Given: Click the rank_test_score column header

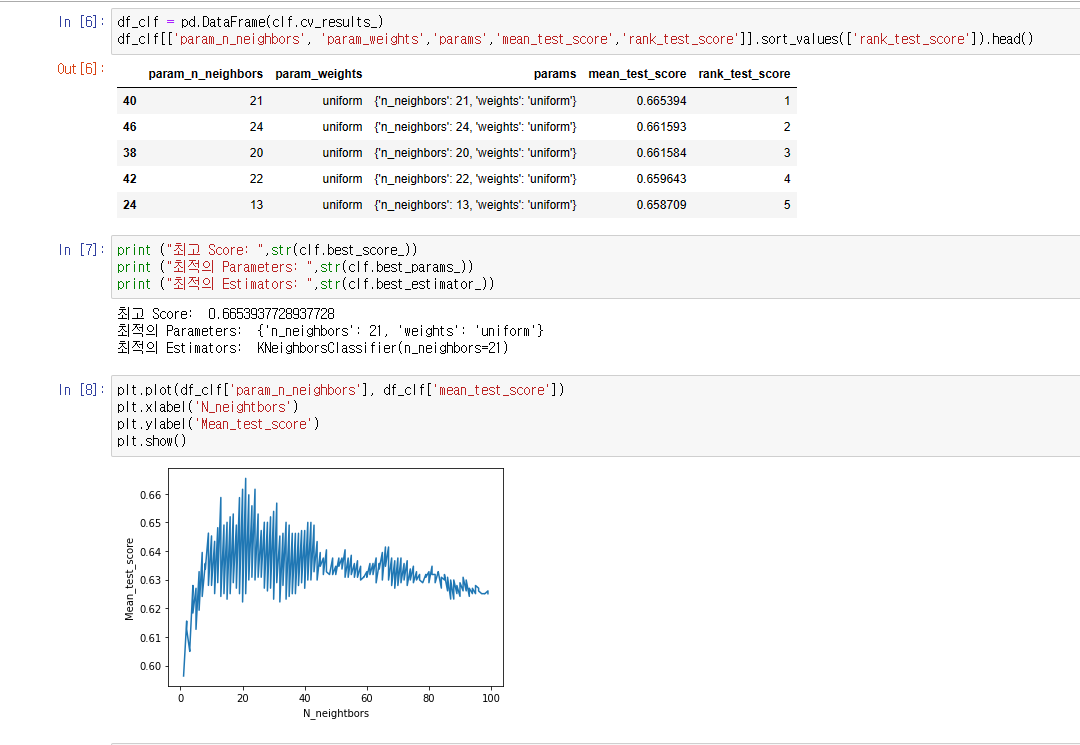Looking at the screenshot, I should pyautogui.click(x=744, y=74).
